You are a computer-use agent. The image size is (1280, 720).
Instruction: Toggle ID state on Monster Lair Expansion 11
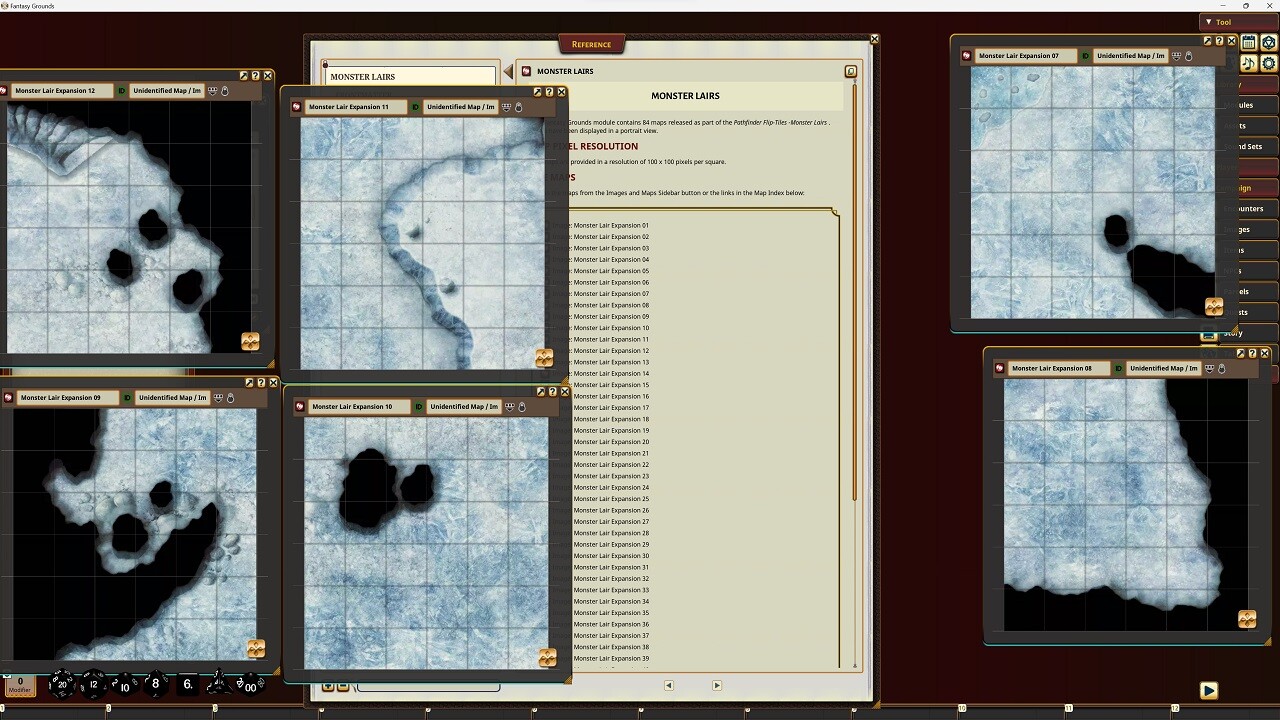tap(417, 107)
